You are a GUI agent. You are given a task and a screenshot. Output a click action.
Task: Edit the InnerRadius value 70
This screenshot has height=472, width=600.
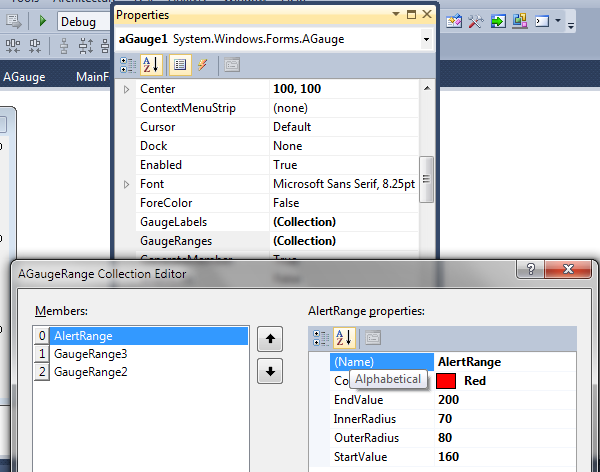point(505,419)
